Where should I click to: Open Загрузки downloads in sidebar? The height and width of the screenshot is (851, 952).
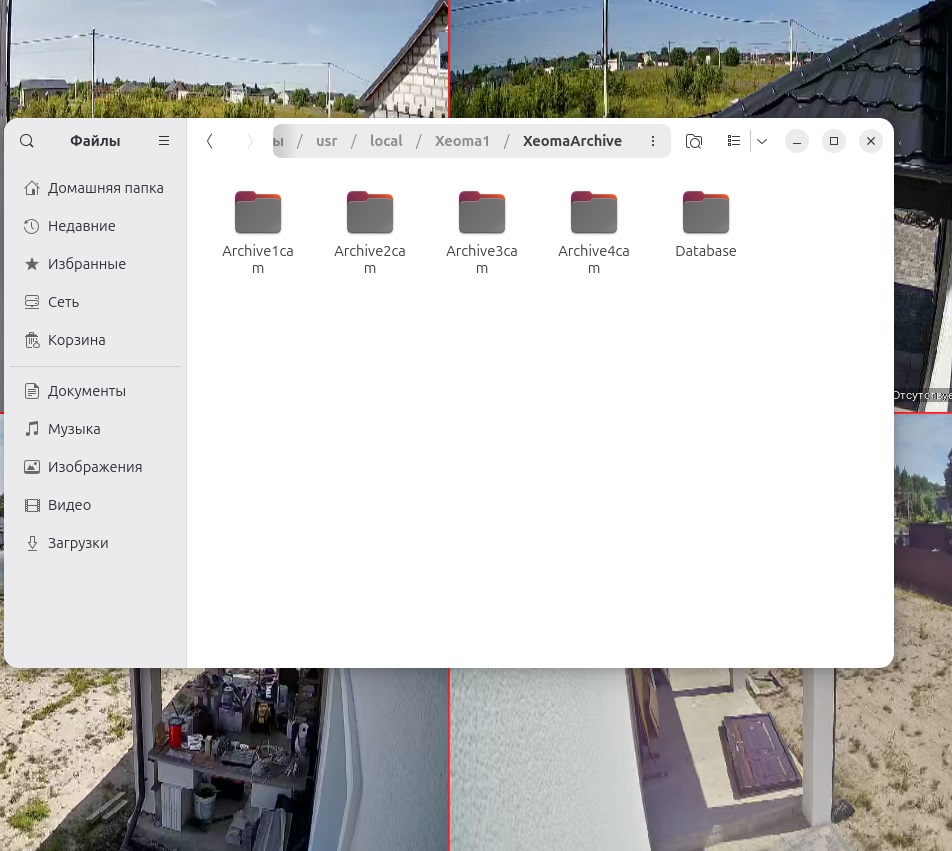pos(78,543)
